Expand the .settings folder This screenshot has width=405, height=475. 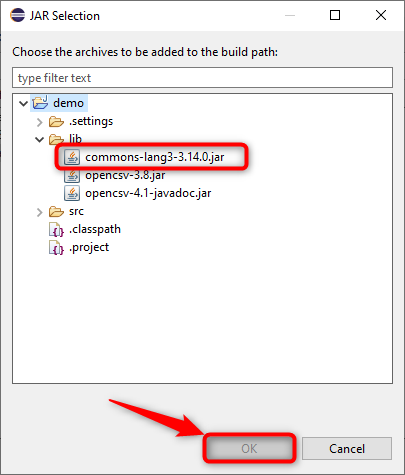pyautogui.click(x=40, y=122)
